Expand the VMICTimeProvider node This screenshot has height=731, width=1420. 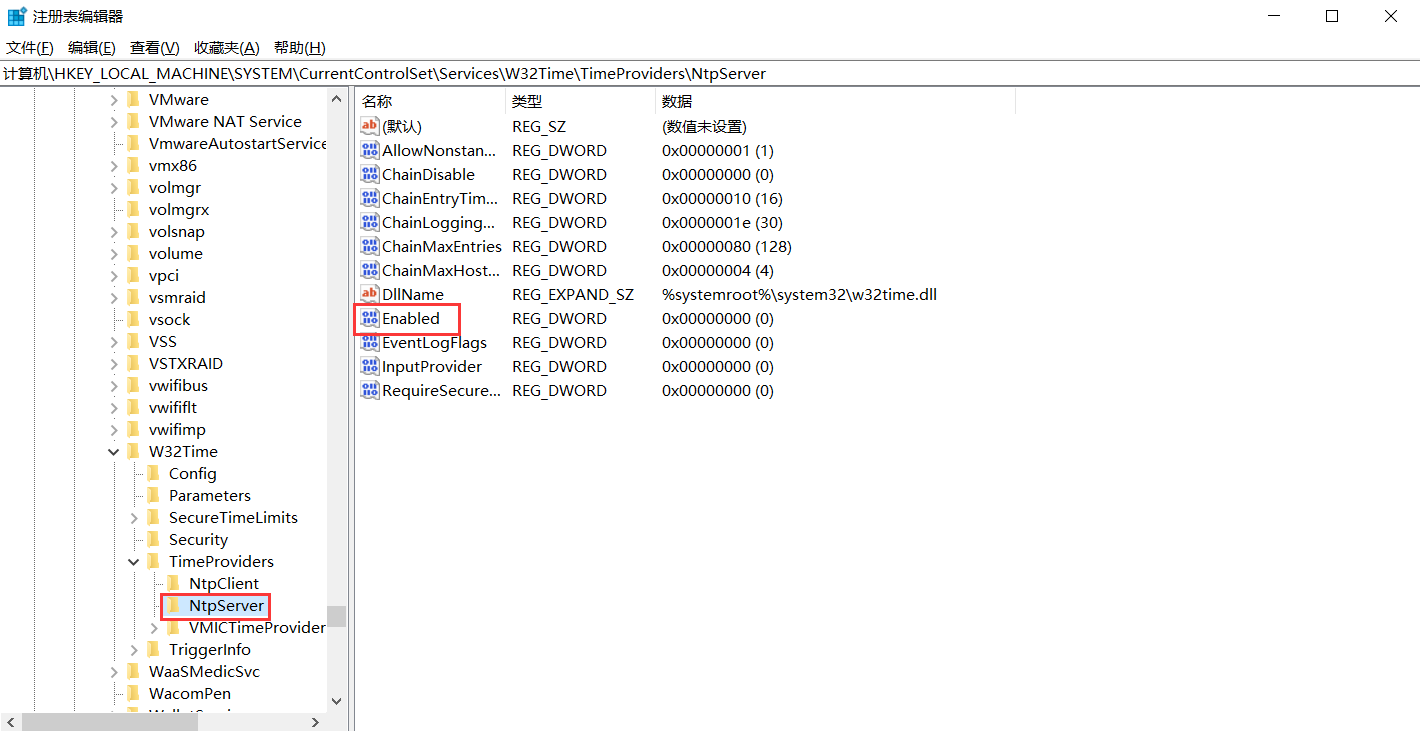(x=153, y=628)
